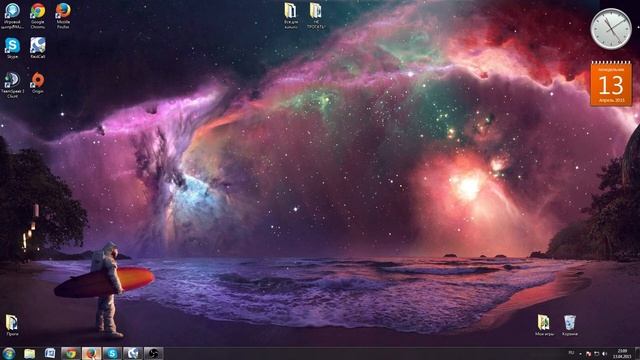Open the Mozilla Firefox desktop shortcut
The image size is (640, 360).
(63, 16)
